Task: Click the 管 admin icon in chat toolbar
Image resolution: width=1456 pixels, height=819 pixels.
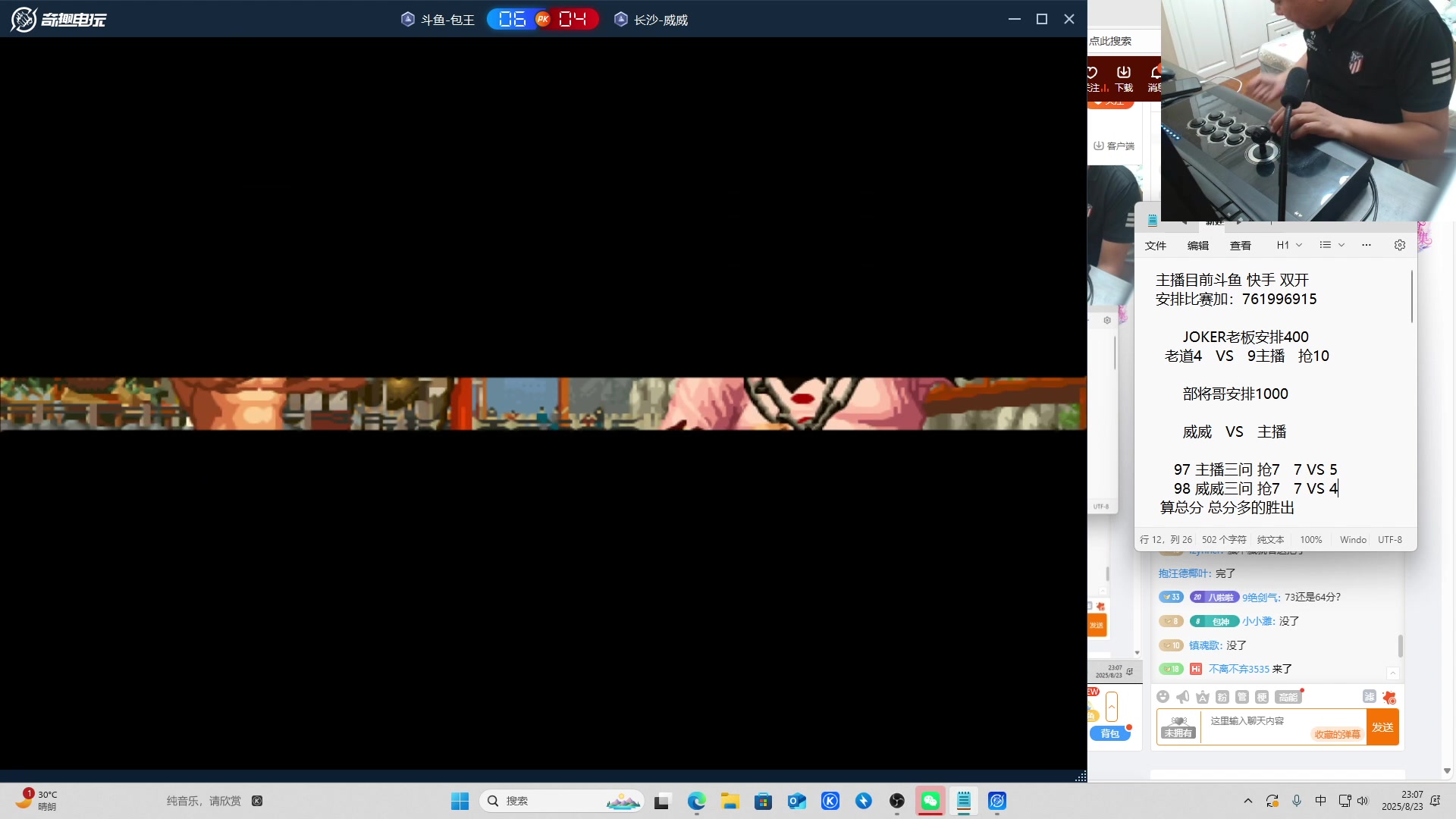Action: coord(1241,697)
